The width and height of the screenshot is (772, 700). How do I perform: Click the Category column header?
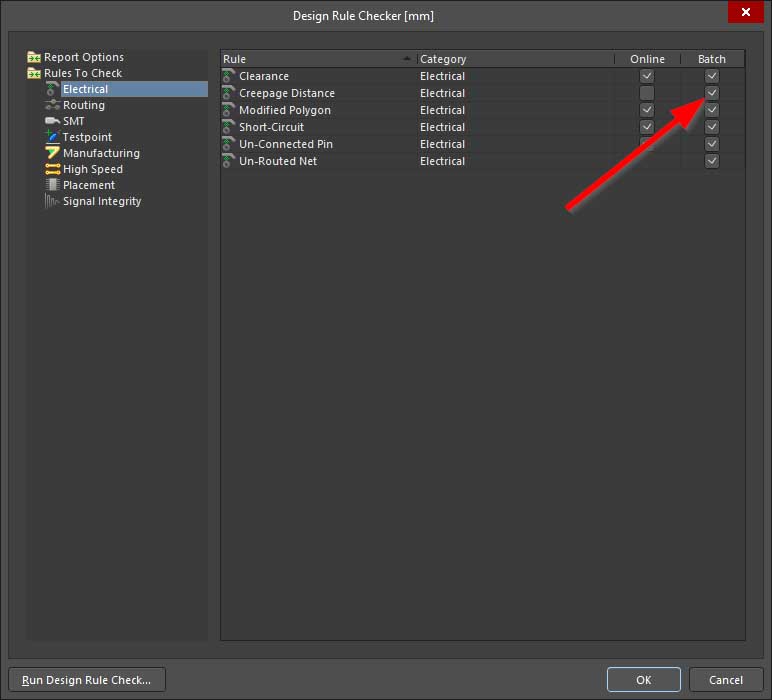coord(514,59)
